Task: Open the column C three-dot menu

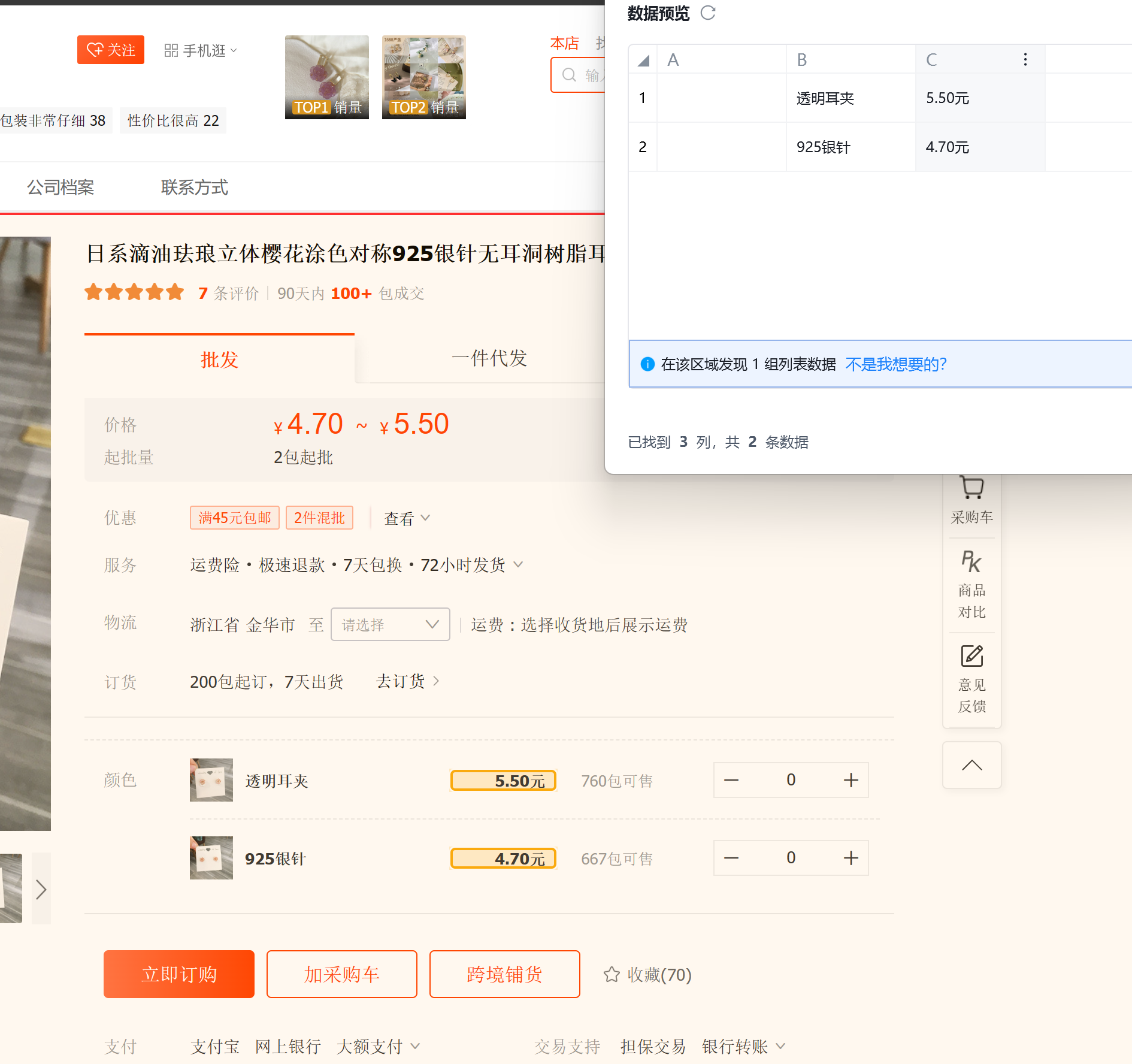Action: point(1025,59)
